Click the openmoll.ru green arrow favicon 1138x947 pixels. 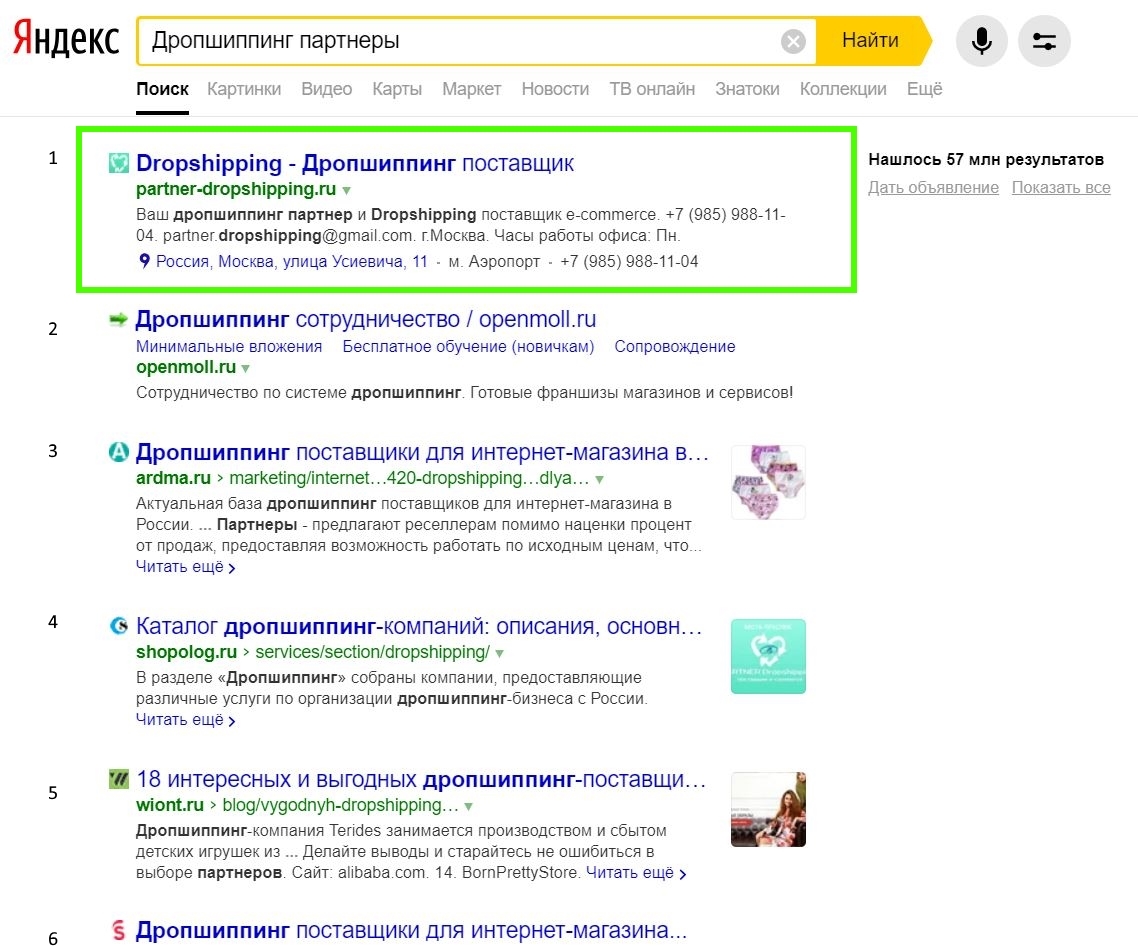click(x=119, y=318)
